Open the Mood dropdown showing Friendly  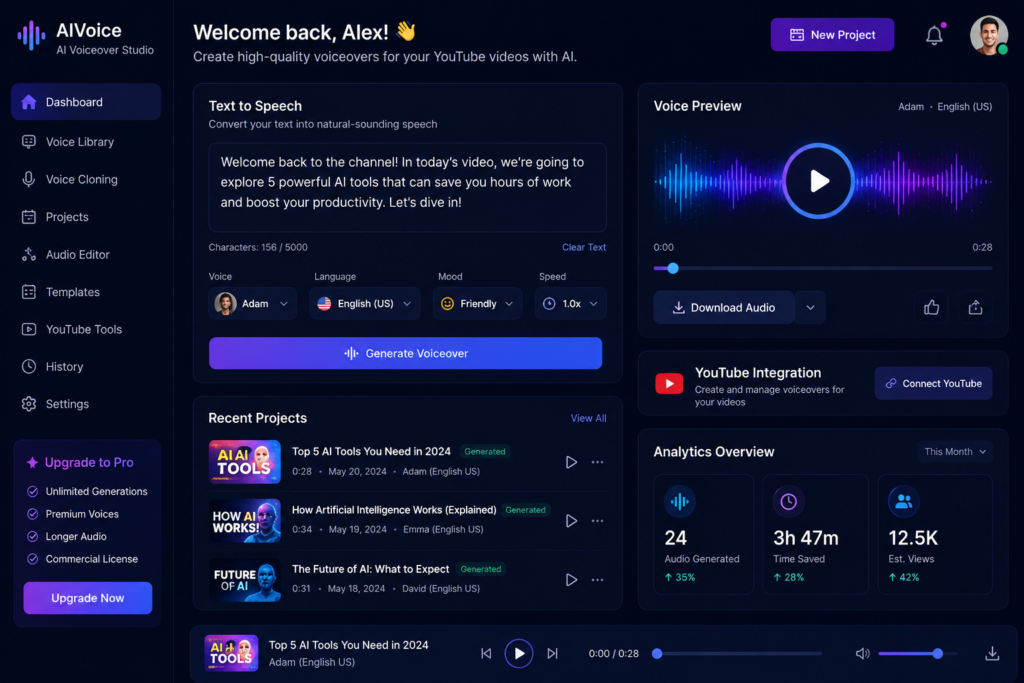coord(477,304)
